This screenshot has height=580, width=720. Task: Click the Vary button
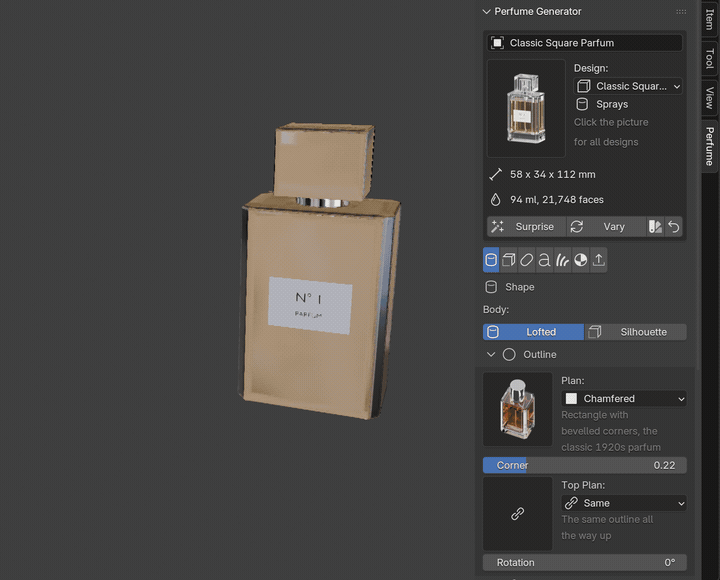pos(614,226)
